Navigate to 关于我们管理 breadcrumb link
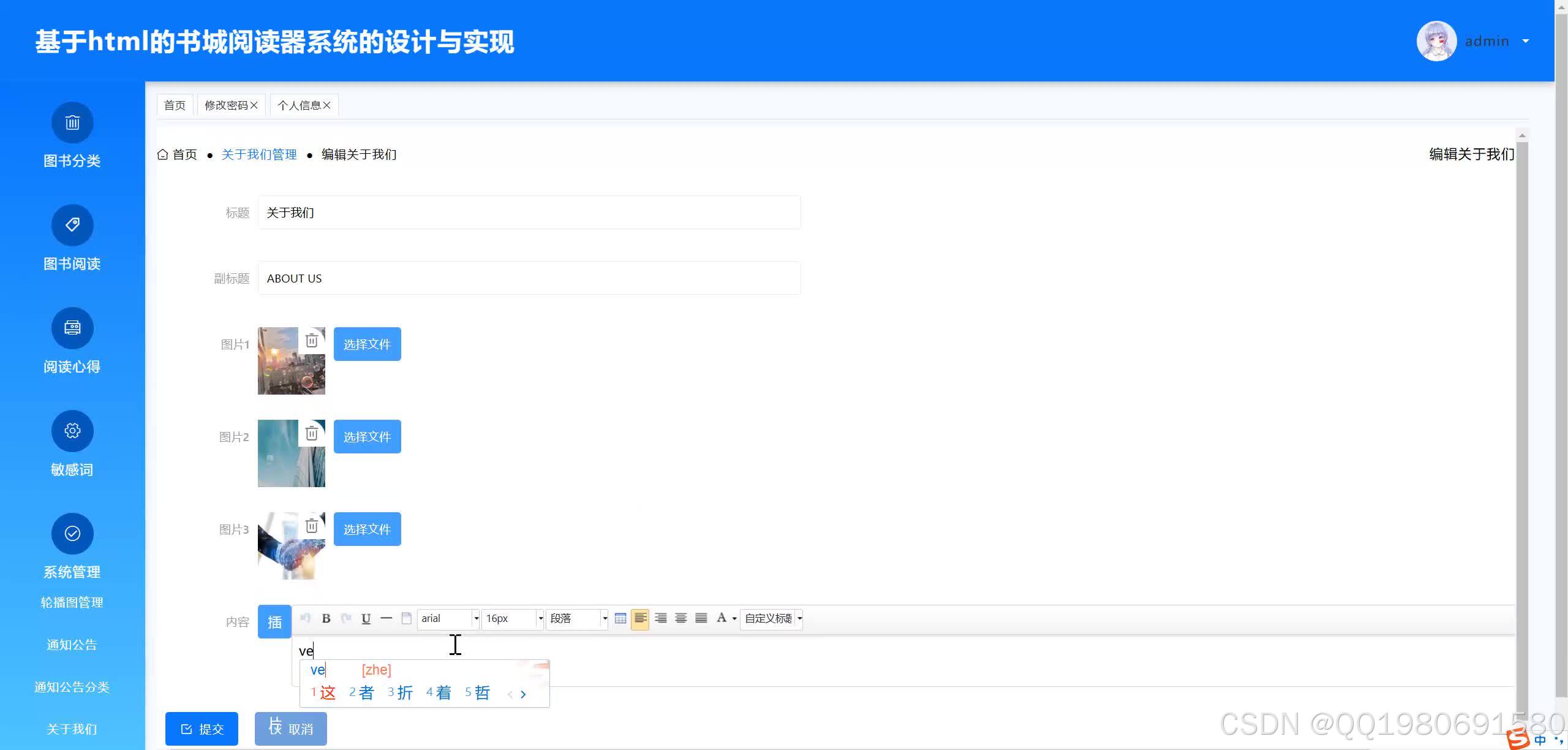 [x=258, y=154]
